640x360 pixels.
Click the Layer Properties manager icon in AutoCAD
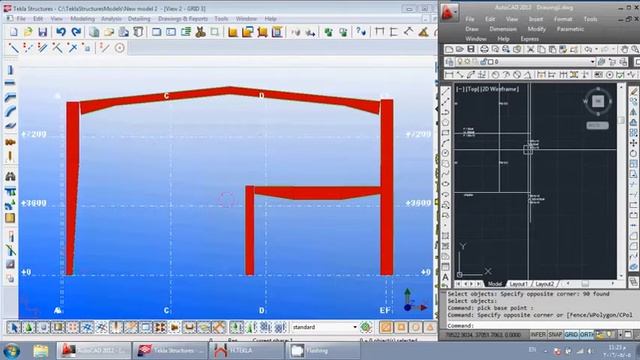(449, 62)
